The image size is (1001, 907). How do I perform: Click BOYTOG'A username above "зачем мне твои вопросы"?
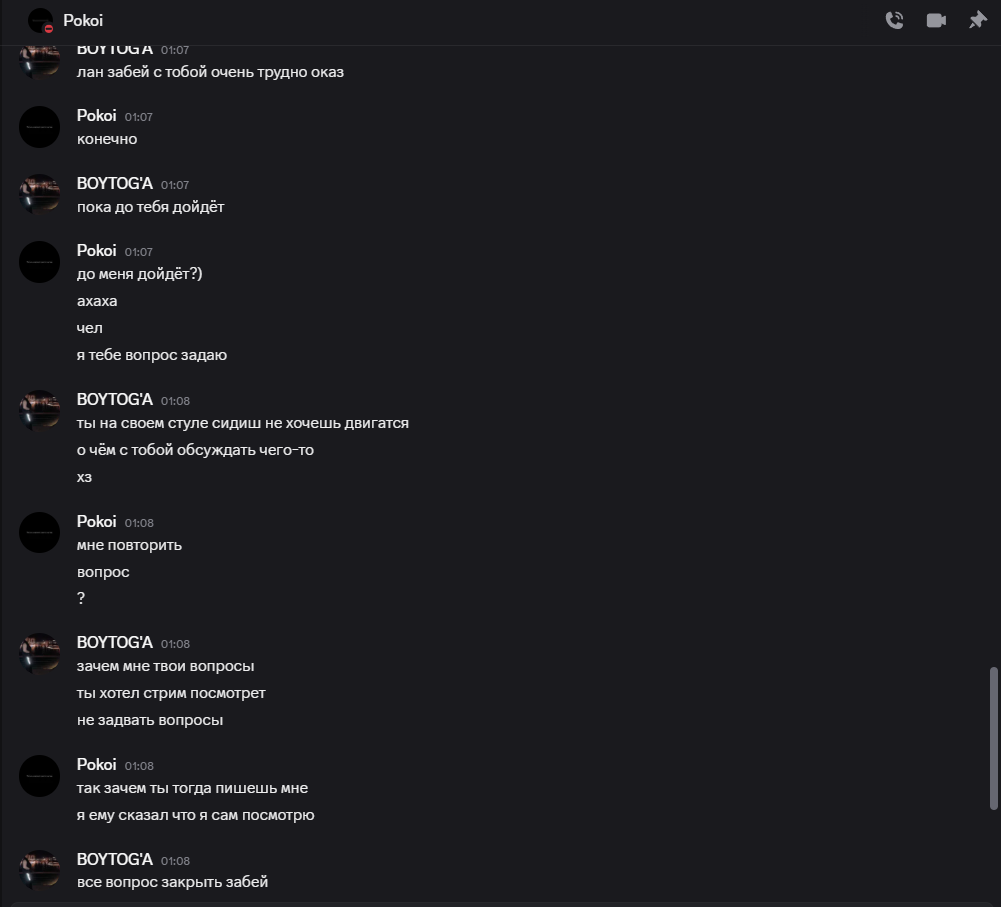click(x=115, y=643)
